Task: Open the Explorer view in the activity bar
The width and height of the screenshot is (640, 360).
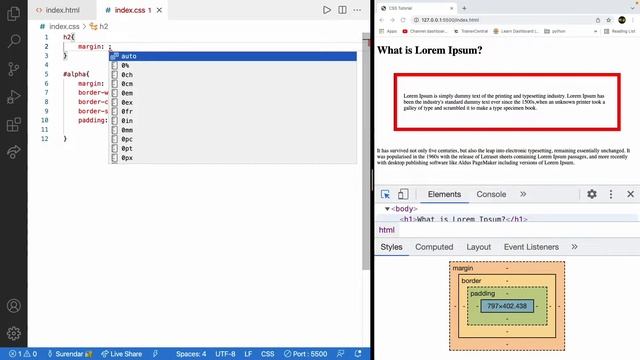Action: 13,13
